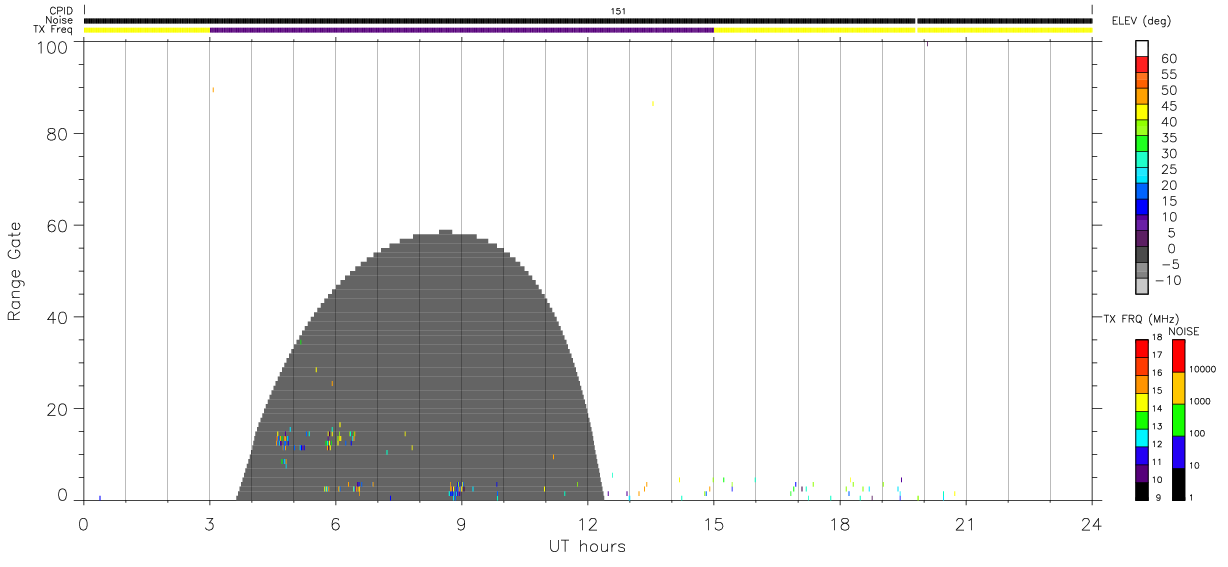Click noise legend label 1000
The image size is (1228, 567).
[1201, 401]
